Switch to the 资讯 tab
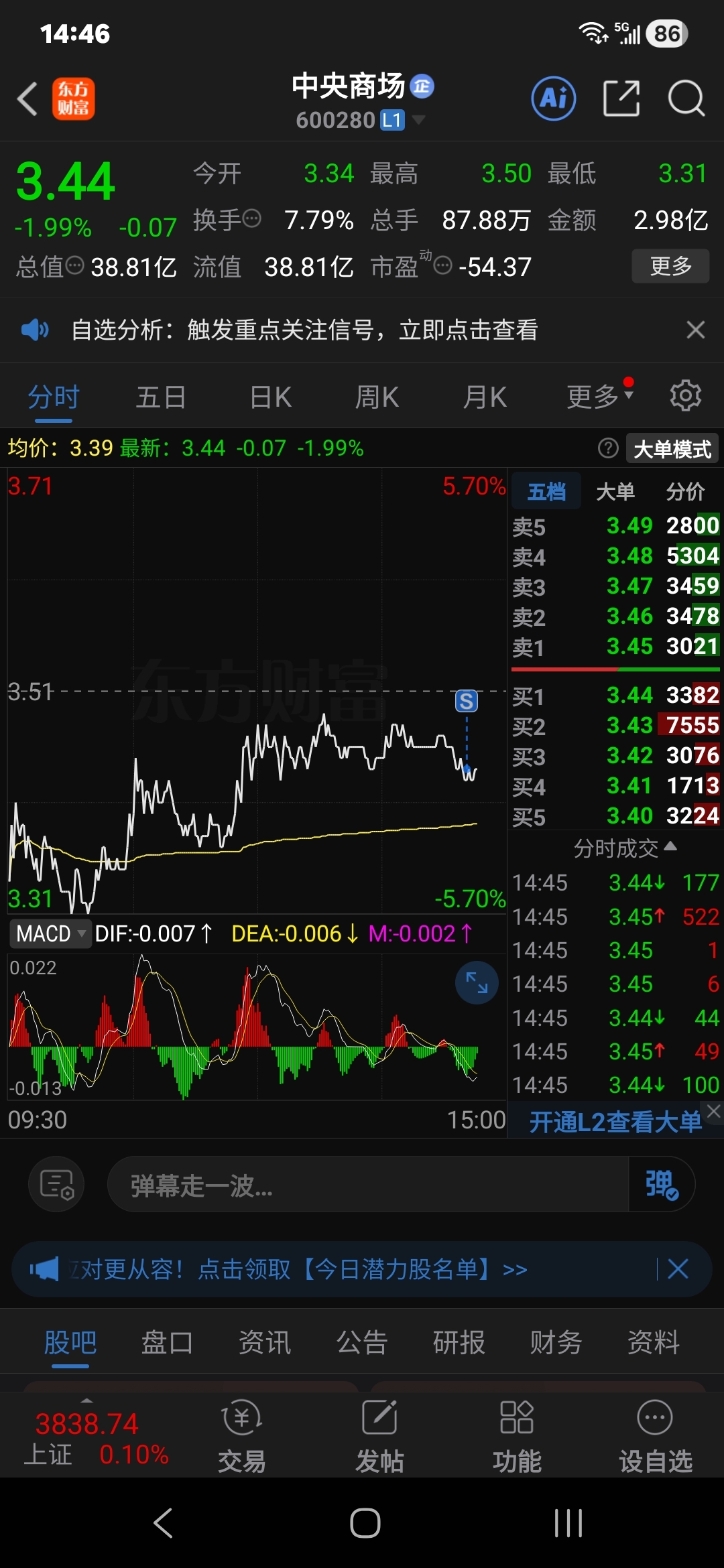The width and height of the screenshot is (724, 1568). click(x=265, y=1342)
